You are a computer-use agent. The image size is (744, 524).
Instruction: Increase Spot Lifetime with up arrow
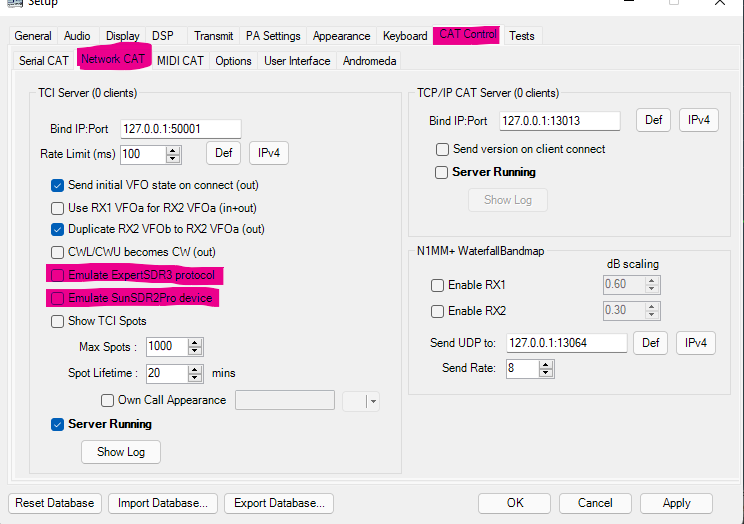click(195, 369)
